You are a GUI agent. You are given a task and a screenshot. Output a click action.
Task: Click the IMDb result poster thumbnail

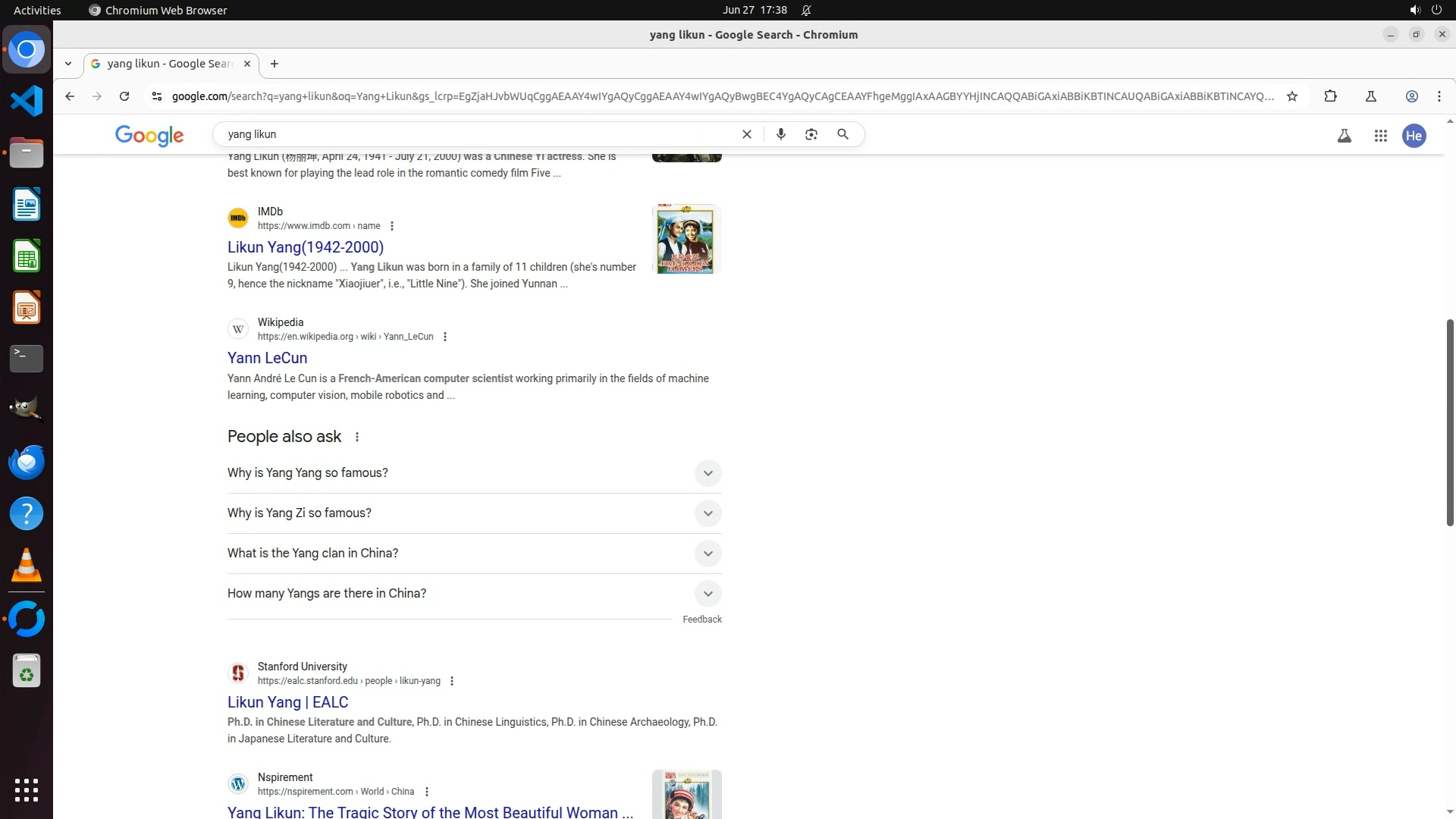pos(686,239)
